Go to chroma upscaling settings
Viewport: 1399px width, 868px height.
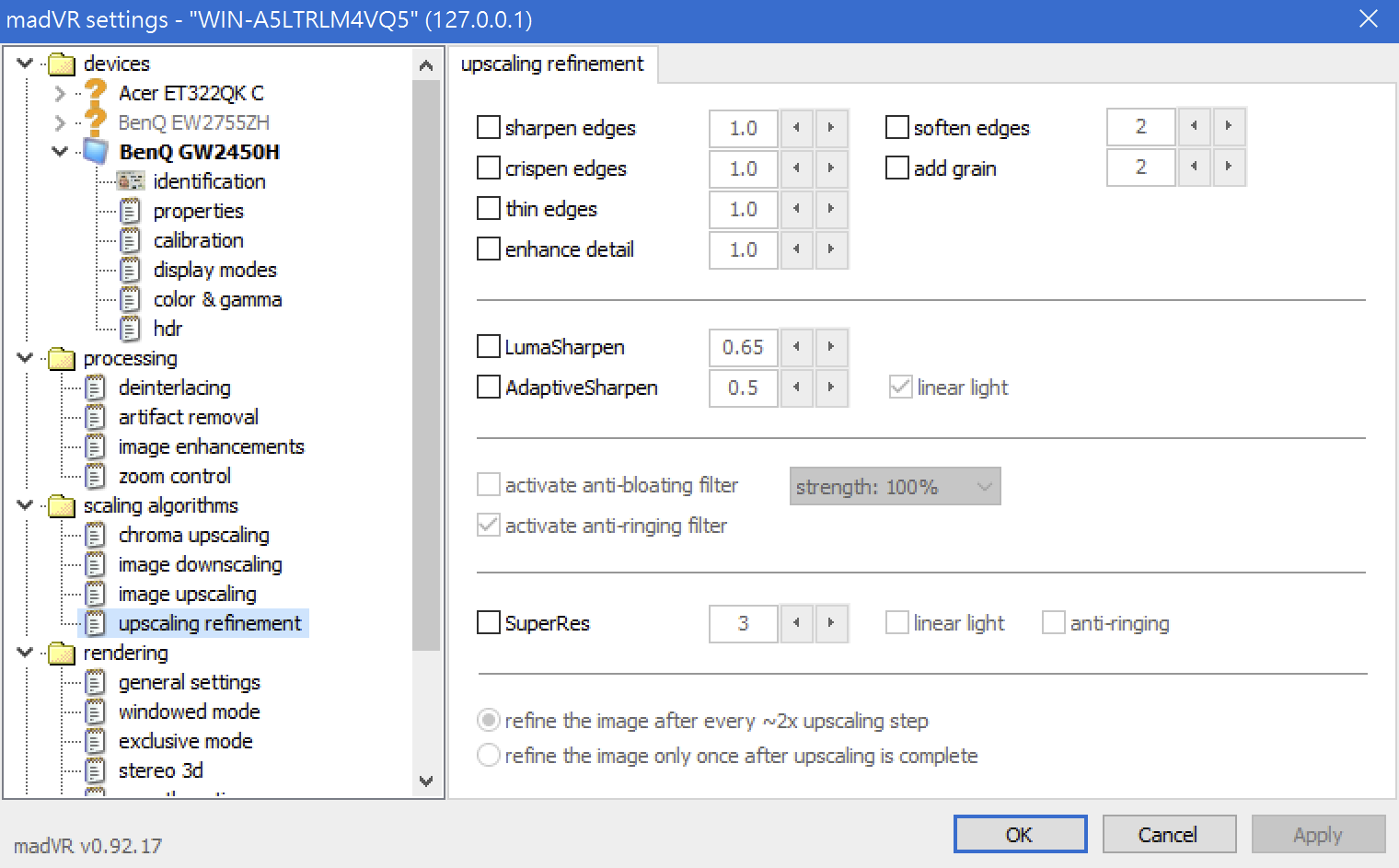tap(194, 535)
